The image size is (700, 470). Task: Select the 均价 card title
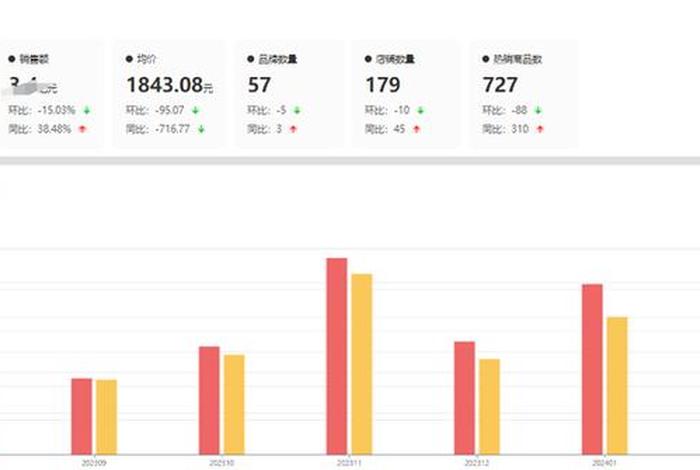[146, 59]
